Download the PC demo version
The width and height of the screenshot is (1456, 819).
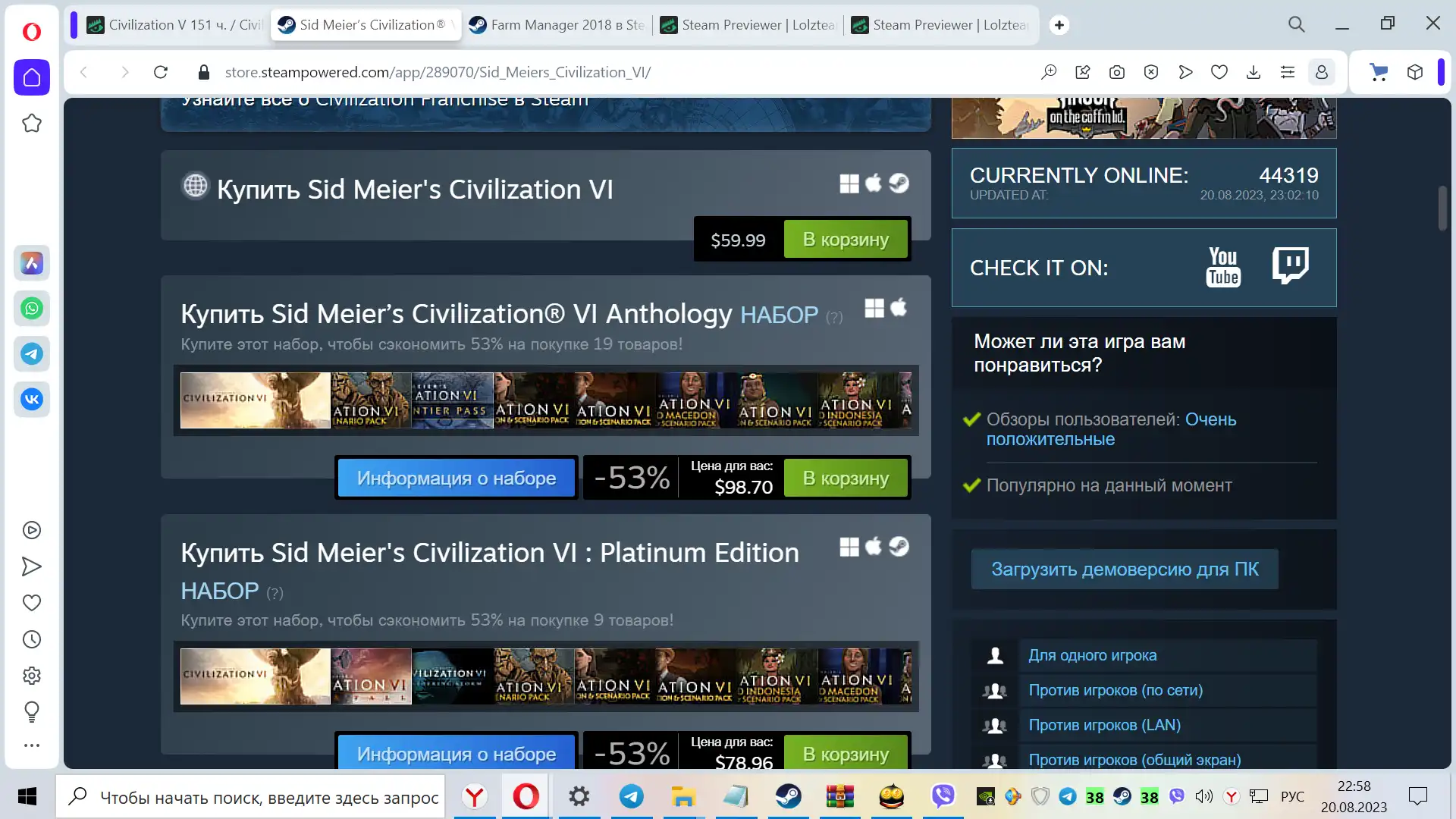tap(1125, 570)
